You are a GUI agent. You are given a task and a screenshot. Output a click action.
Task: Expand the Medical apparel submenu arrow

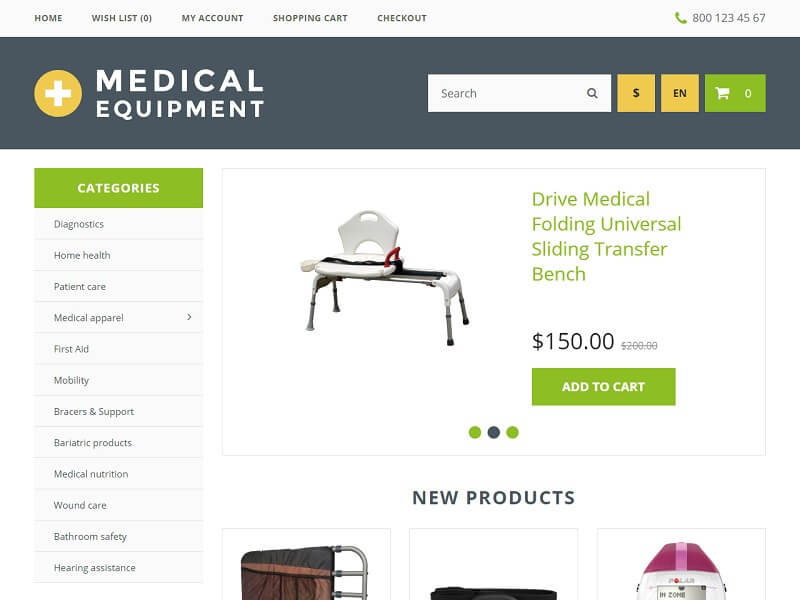[189, 317]
